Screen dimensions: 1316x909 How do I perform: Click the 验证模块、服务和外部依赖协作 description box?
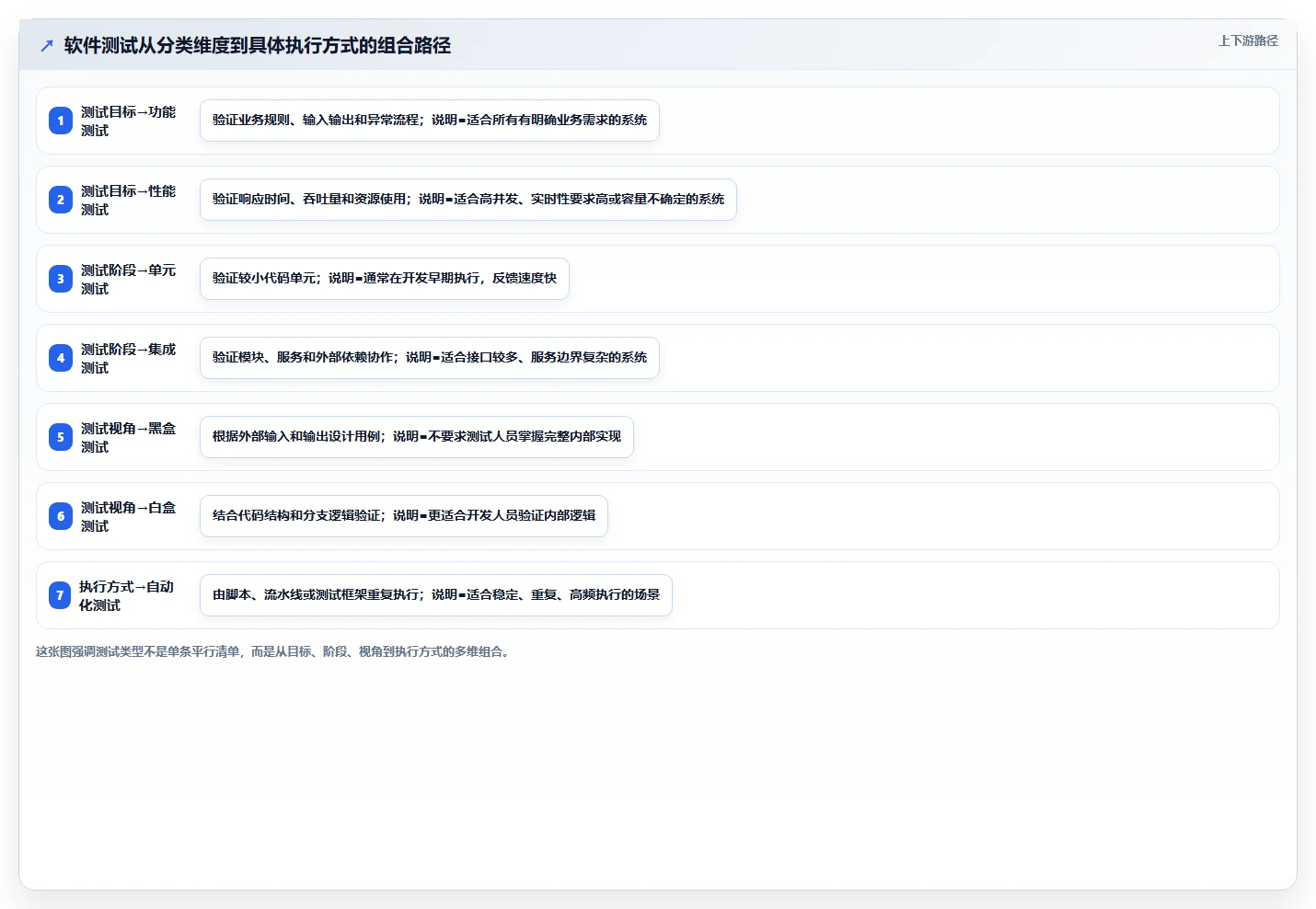pyautogui.click(x=430, y=358)
